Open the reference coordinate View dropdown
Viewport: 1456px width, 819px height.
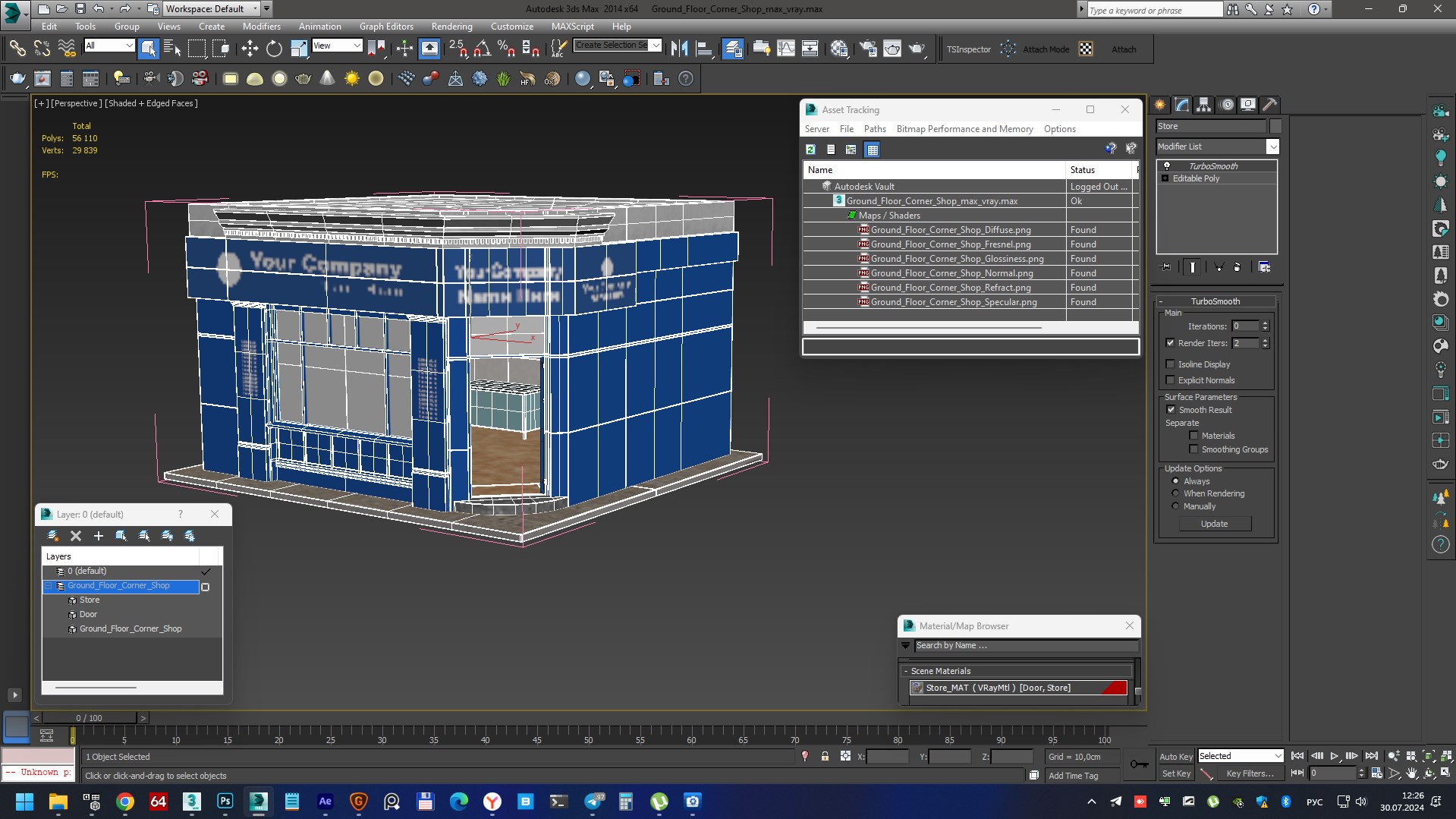coord(337,46)
